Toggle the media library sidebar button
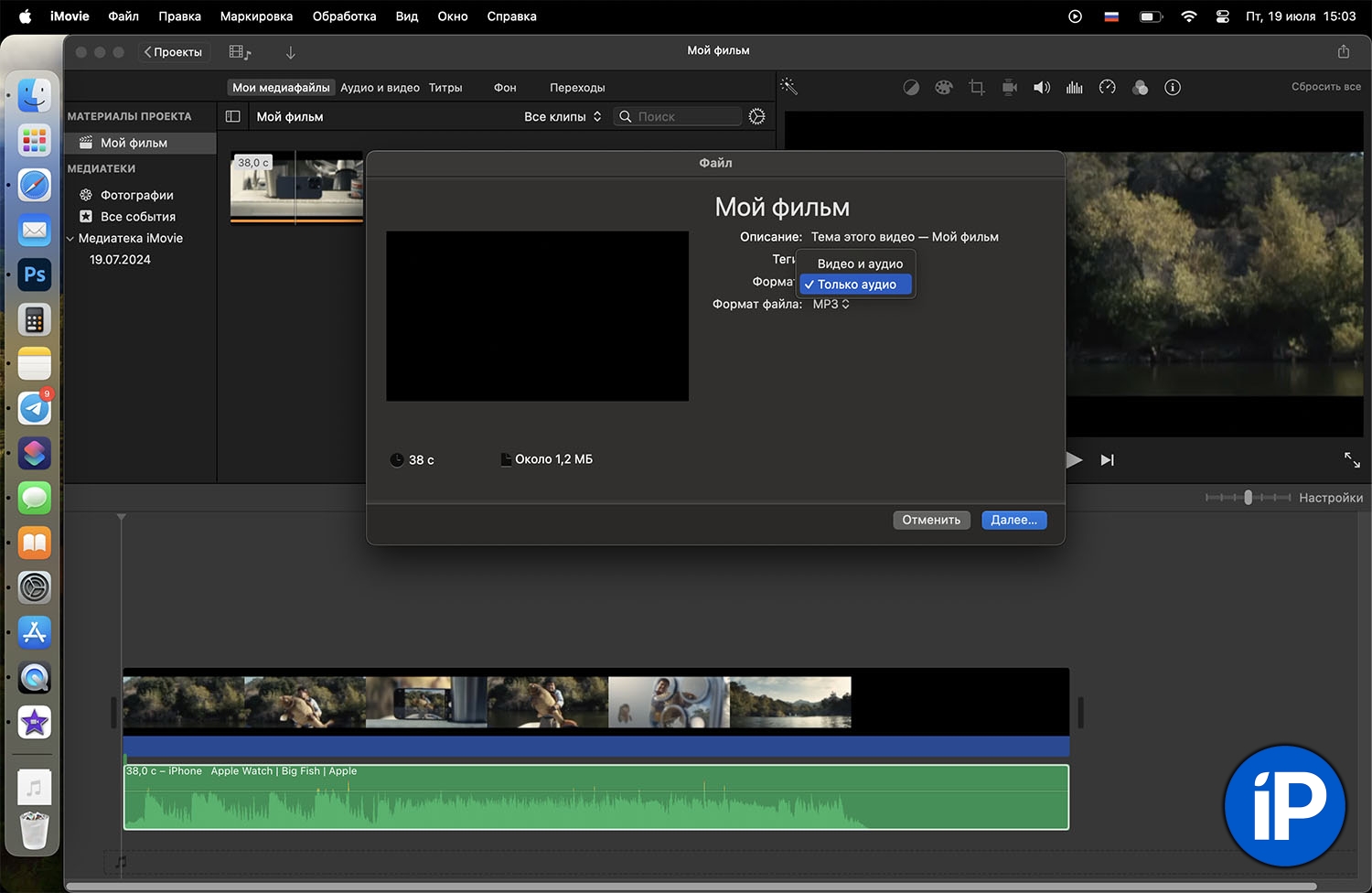1372x893 pixels. pyautogui.click(x=233, y=117)
